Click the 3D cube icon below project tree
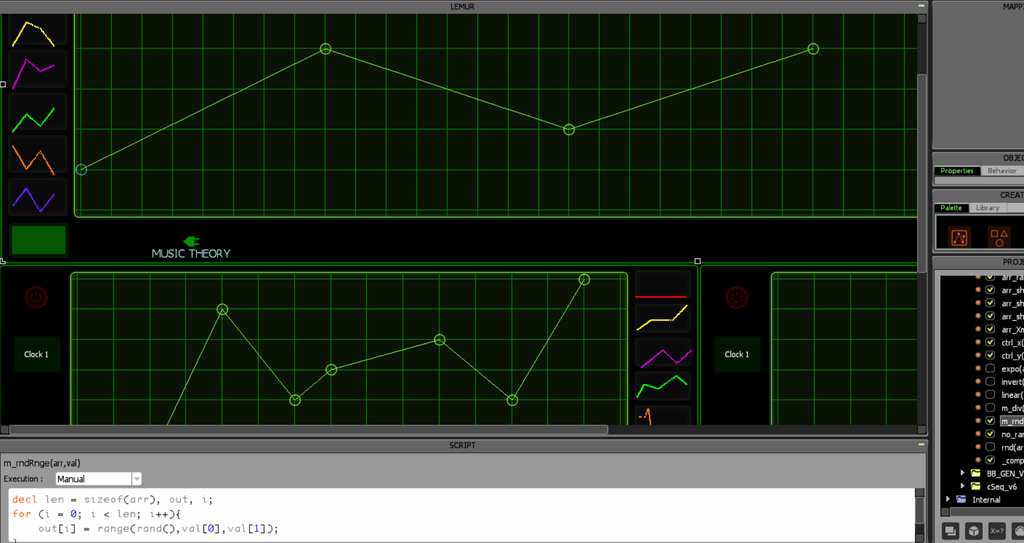This screenshot has height=543, width=1024. tap(973, 531)
